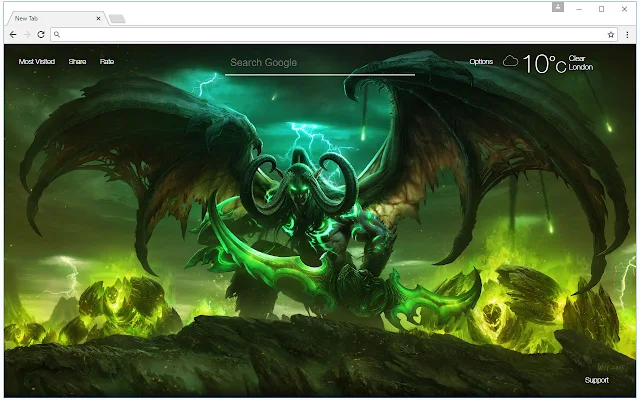Focus the browser address bar
640x400 pixels.
coord(334,35)
